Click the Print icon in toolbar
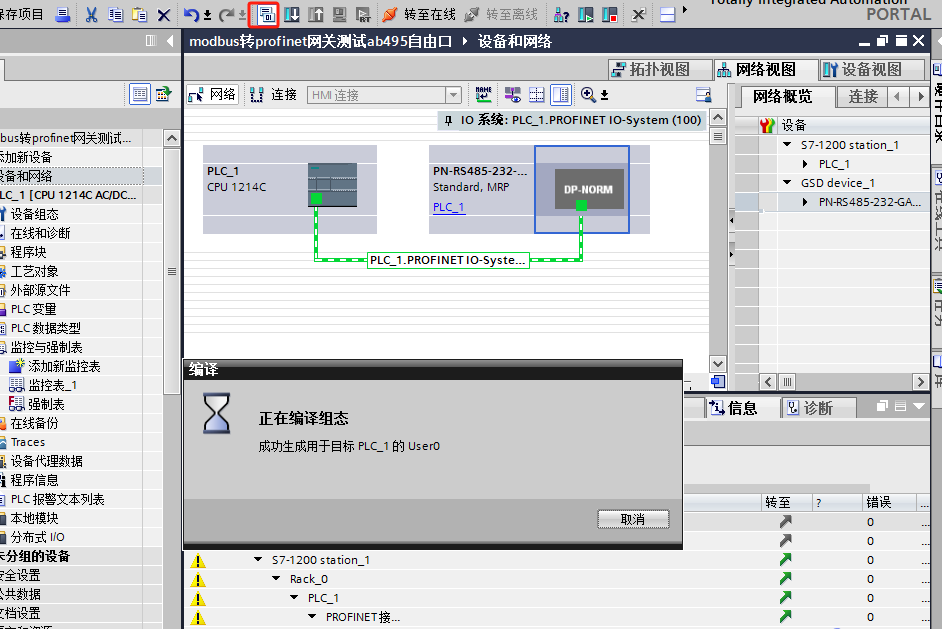The height and width of the screenshot is (629, 942). tap(62, 14)
